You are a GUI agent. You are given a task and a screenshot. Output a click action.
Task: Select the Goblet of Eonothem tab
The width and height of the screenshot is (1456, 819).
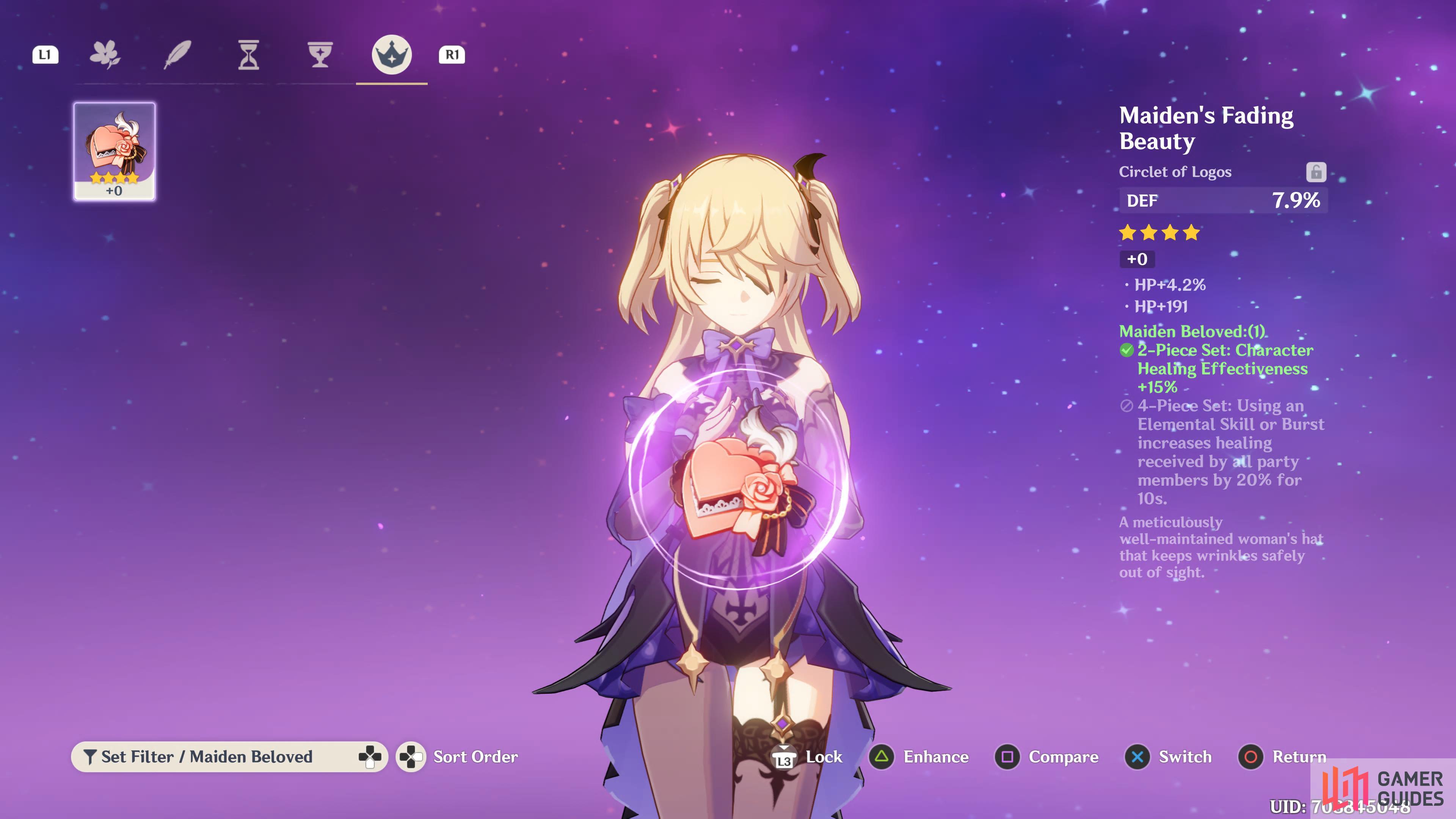320,55
